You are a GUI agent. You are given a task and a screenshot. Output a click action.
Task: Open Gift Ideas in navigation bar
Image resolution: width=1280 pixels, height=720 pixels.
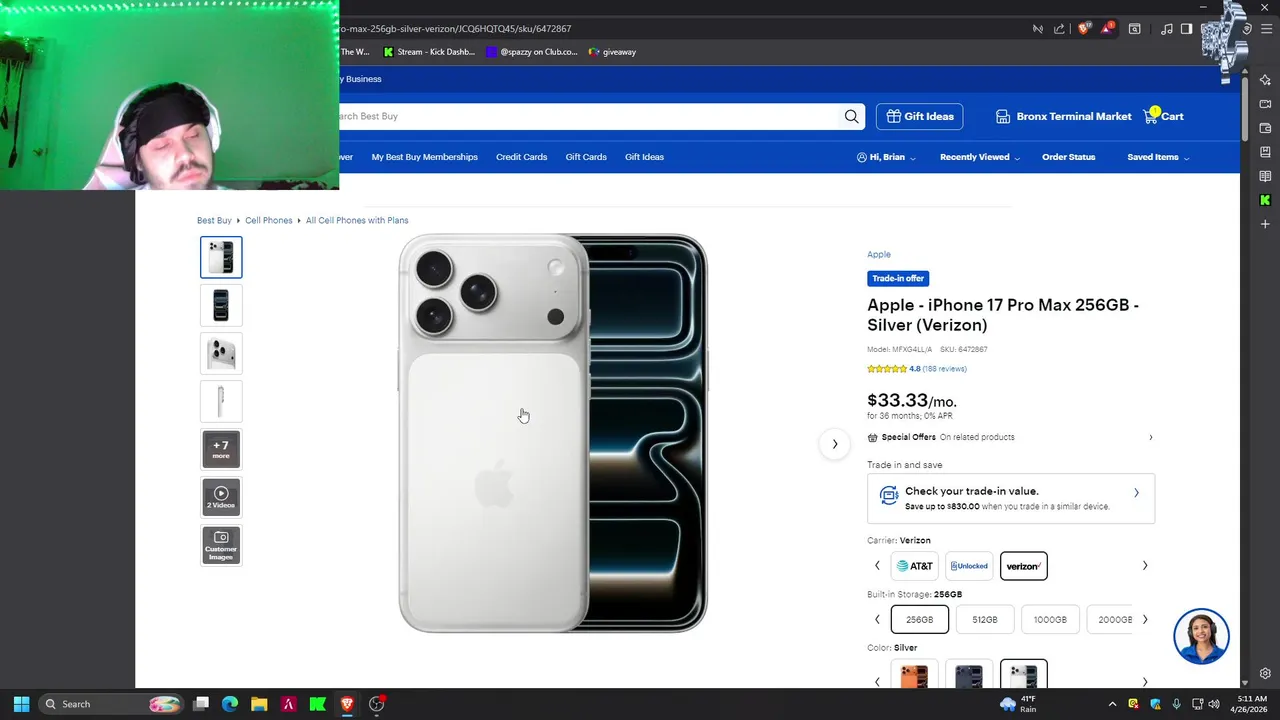(x=644, y=157)
